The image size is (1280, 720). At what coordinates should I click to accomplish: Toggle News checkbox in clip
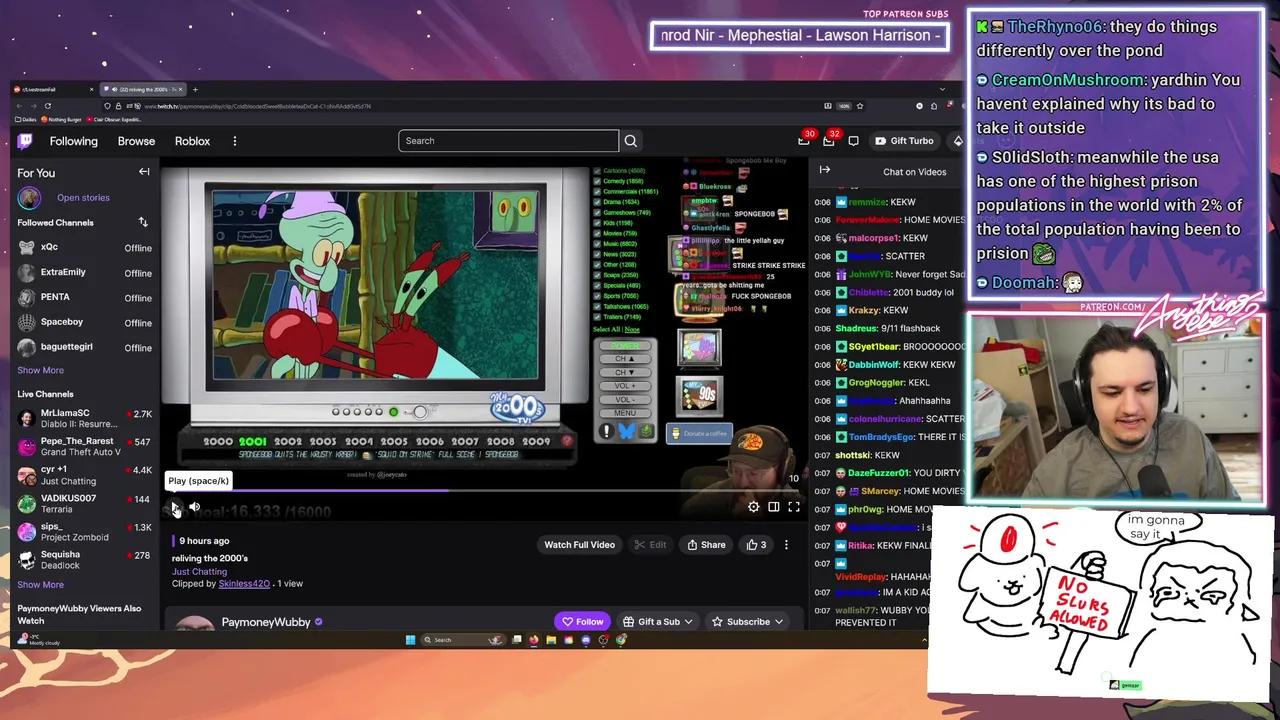click(598, 254)
